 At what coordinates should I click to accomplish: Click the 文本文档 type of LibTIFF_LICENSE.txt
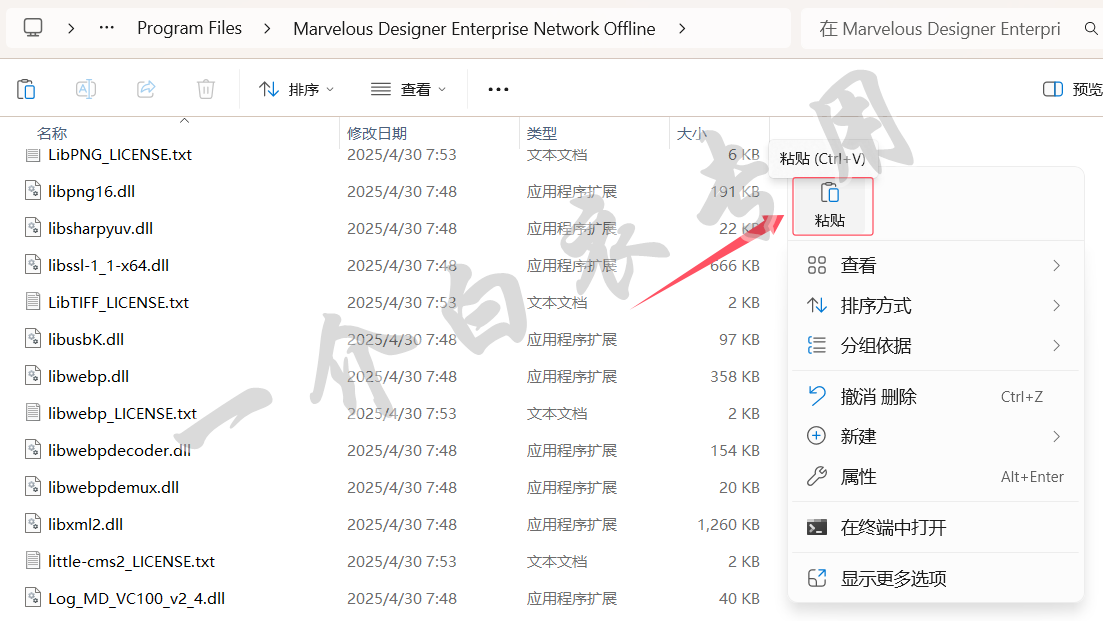557,302
